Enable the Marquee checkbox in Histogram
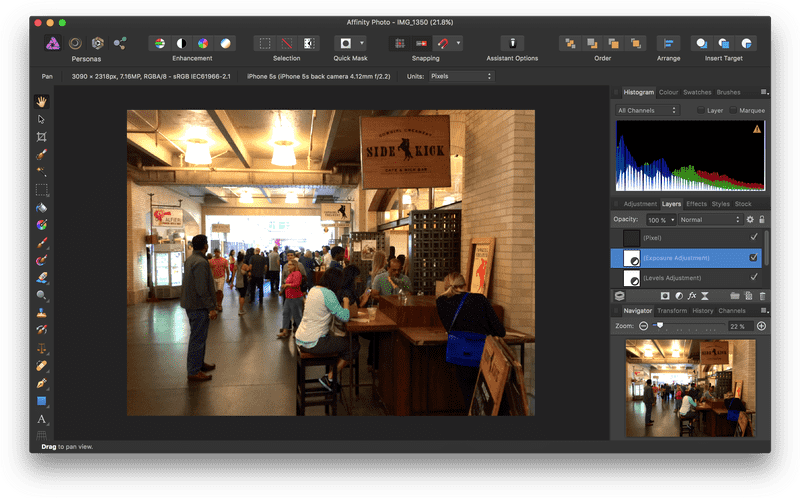 pyautogui.click(x=732, y=110)
